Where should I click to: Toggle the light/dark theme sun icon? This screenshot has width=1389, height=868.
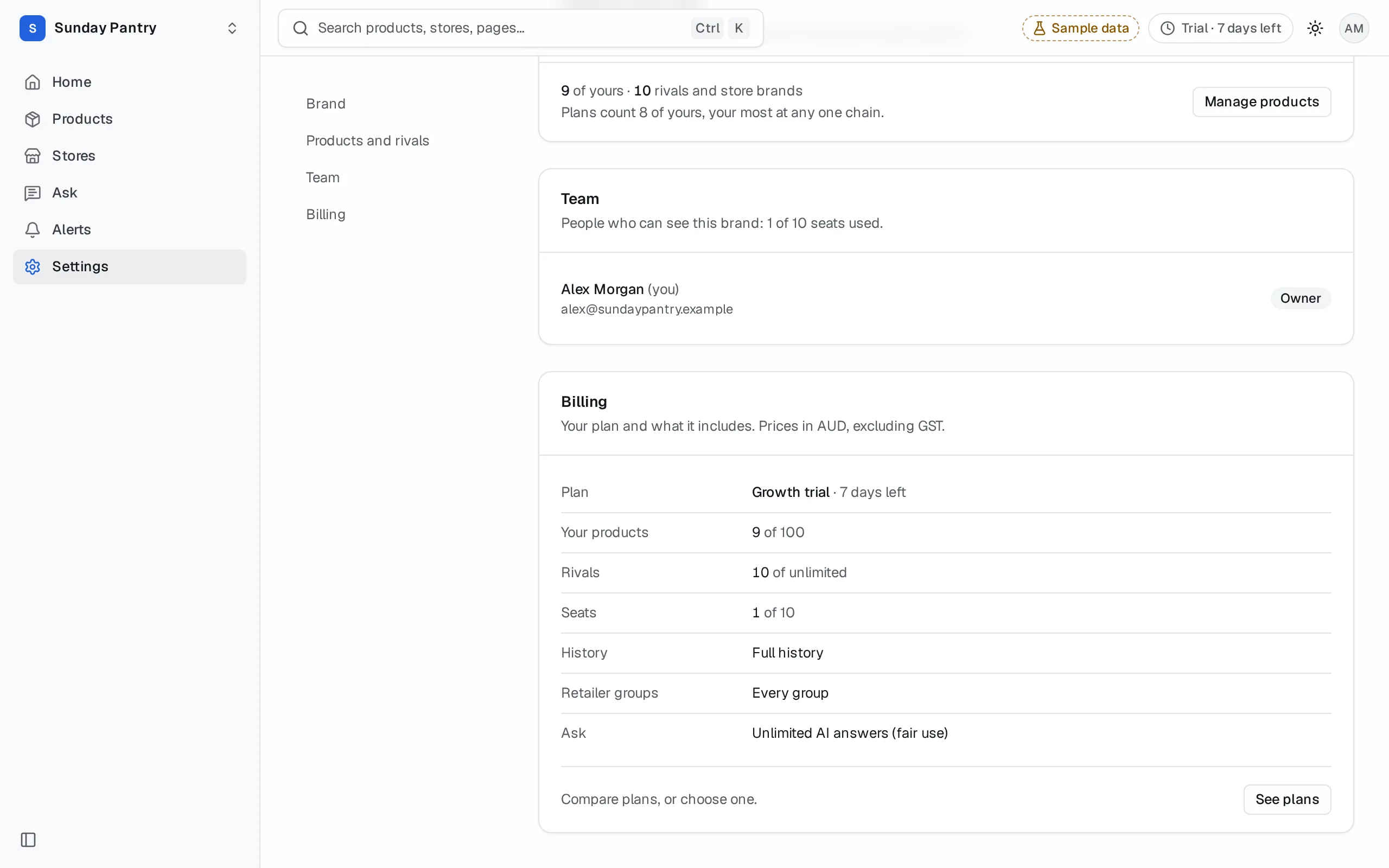1315,28
